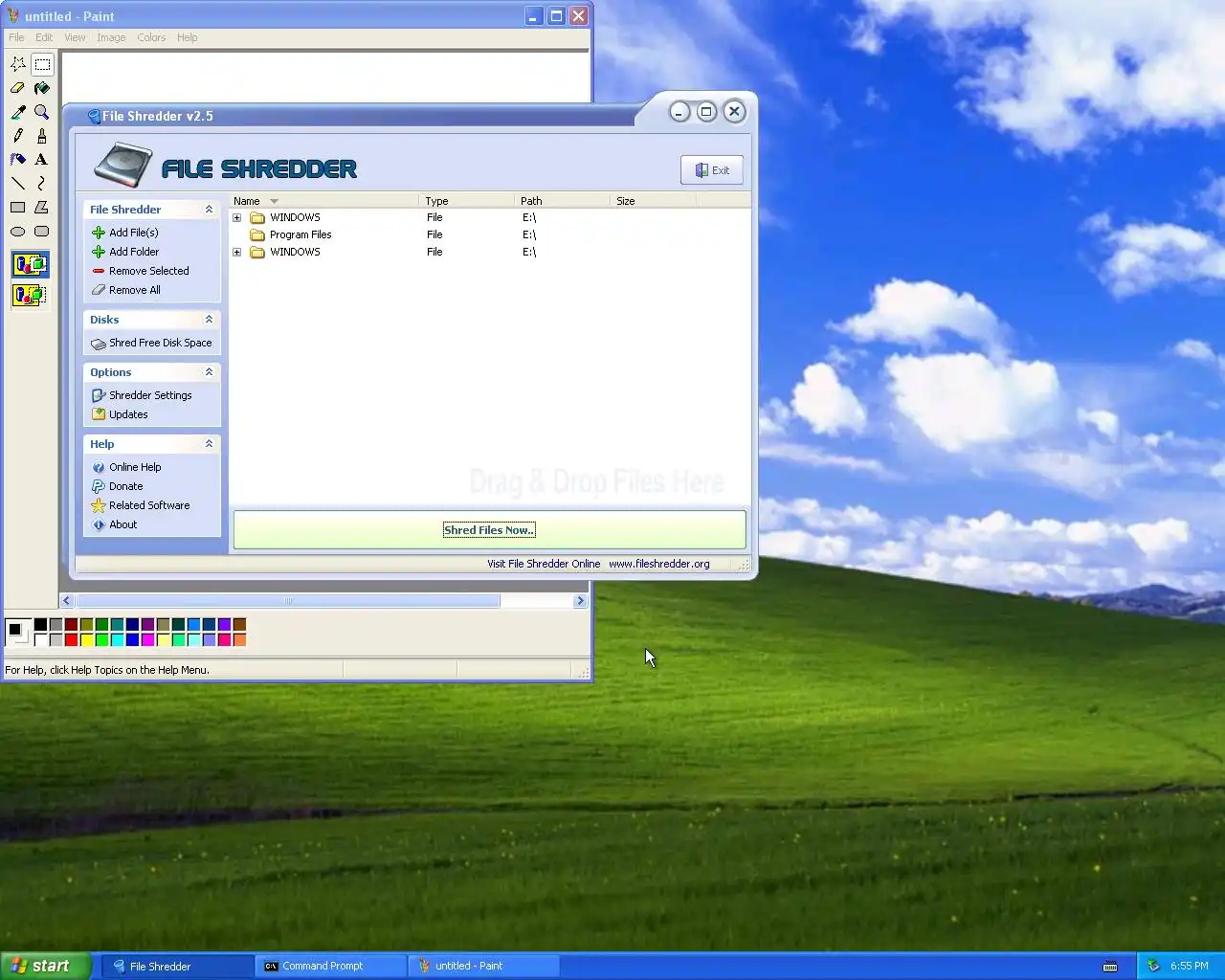Click the Type column header
The height and width of the screenshot is (980, 1225).
[467, 201]
